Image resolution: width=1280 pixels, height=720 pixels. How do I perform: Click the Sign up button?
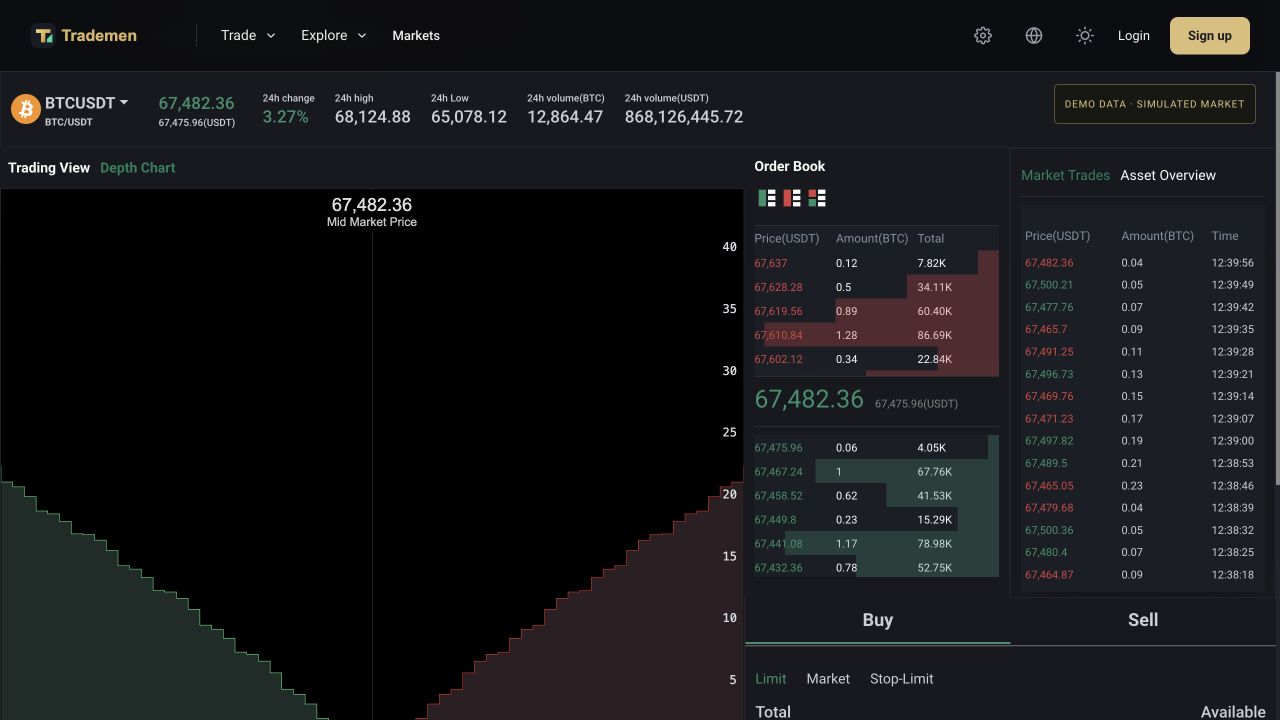coord(1210,35)
